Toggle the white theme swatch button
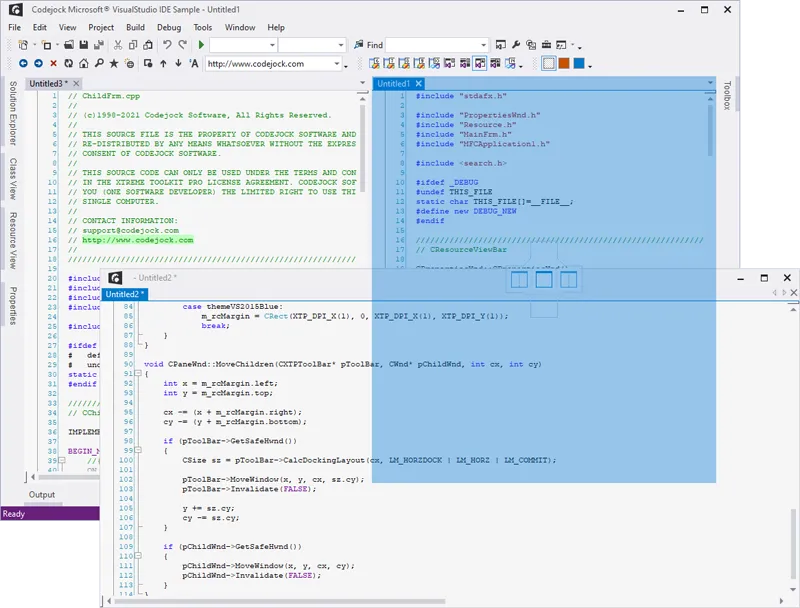 click(x=548, y=64)
